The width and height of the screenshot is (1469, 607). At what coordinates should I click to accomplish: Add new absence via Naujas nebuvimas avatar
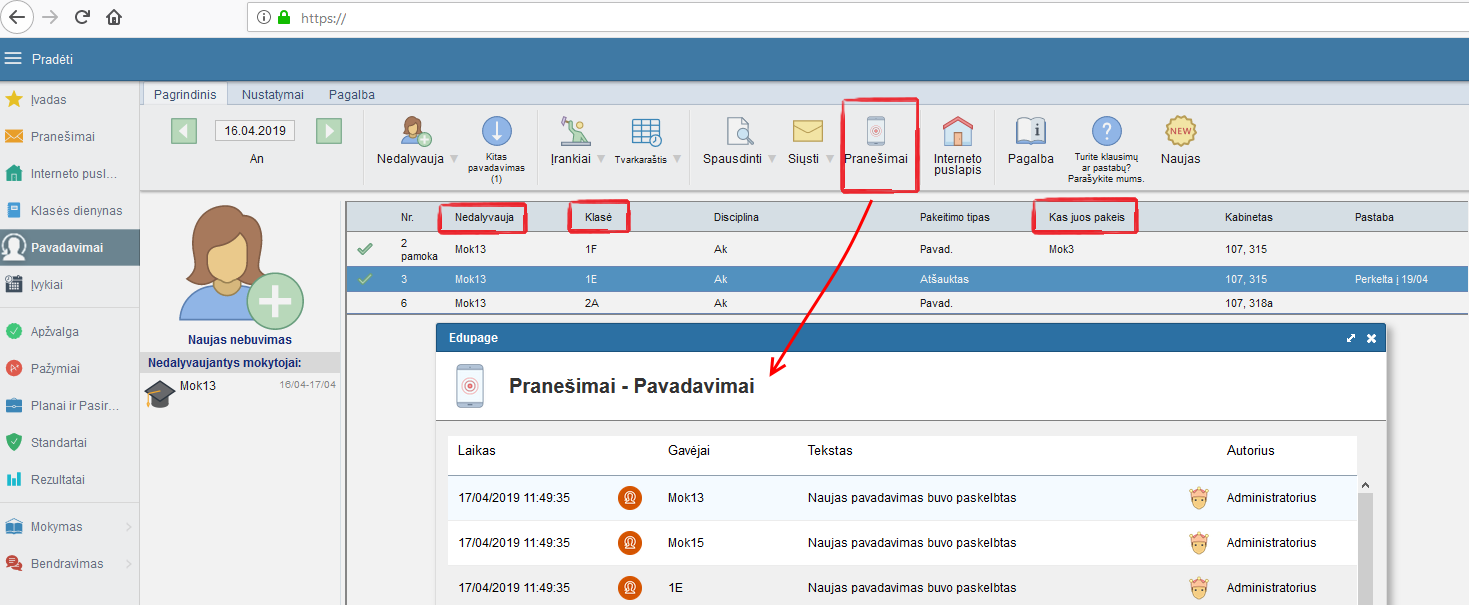[x=240, y=266]
